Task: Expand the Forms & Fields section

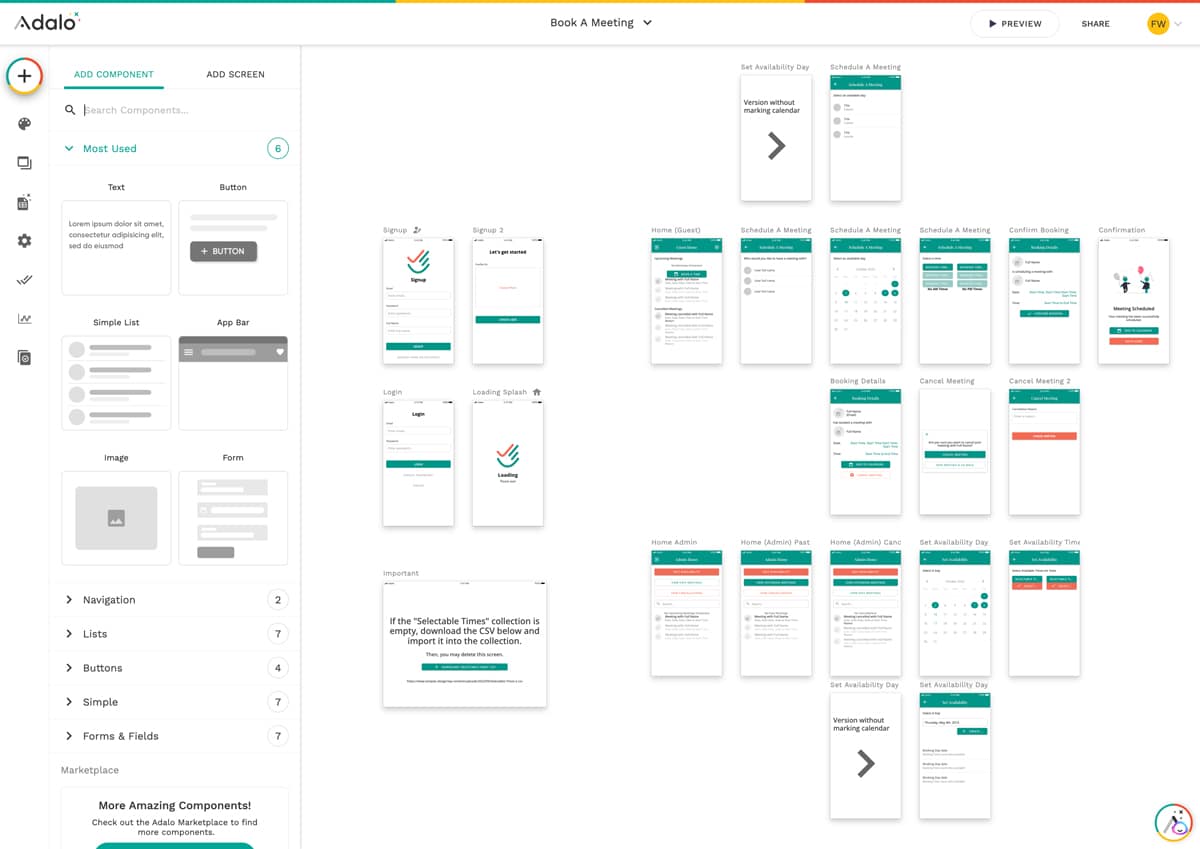Action: pos(119,735)
